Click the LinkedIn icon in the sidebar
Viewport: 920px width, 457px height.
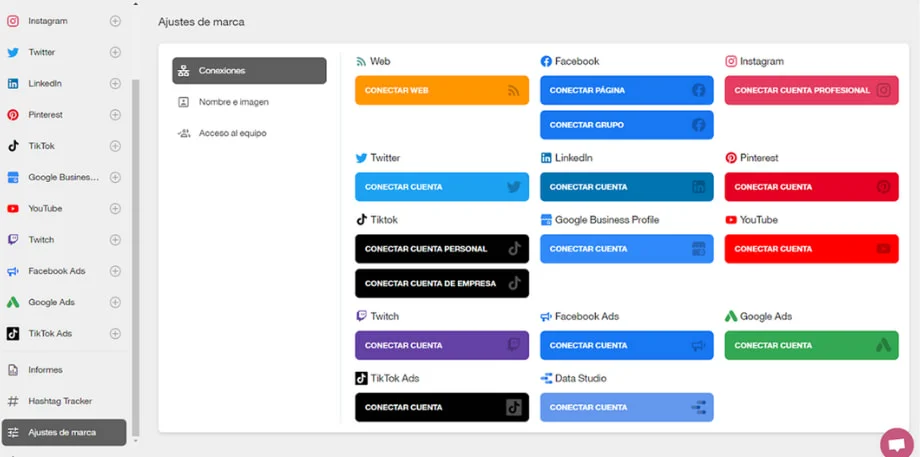[13, 83]
